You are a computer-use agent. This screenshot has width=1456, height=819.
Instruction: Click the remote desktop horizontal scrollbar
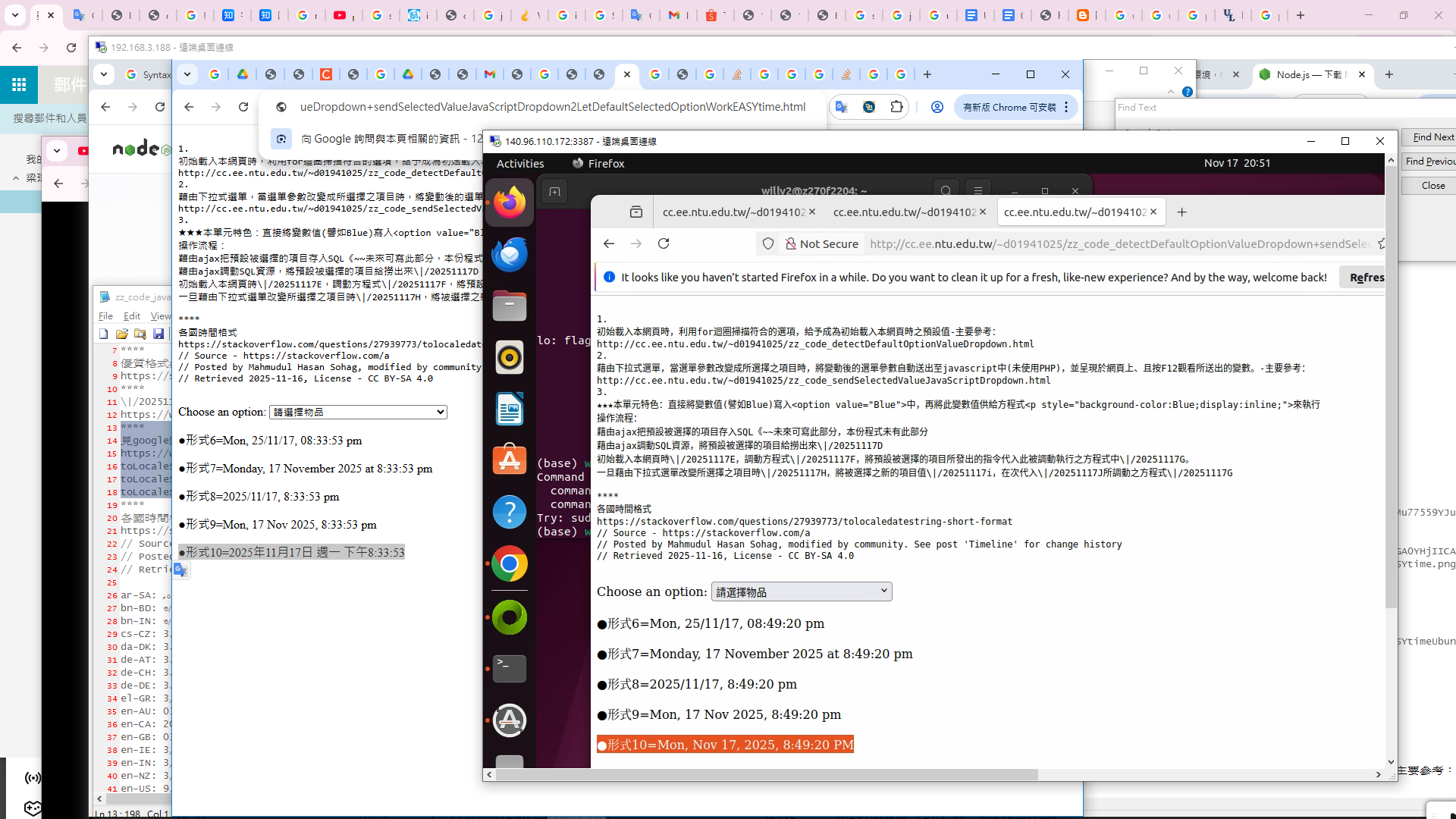click(x=766, y=774)
